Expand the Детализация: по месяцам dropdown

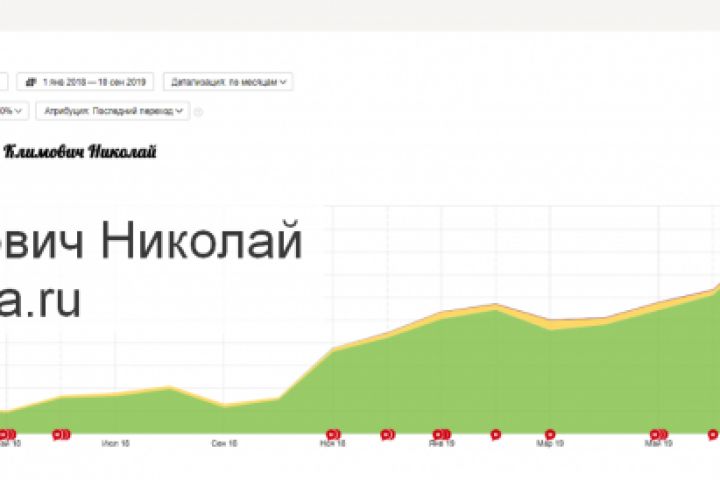tap(228, 82)
